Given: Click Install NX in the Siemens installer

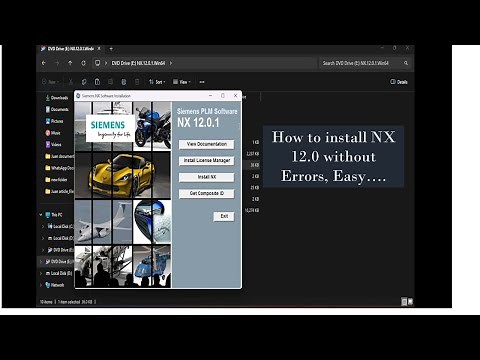Looking at the screenshot, I should (x=206, y=177).
